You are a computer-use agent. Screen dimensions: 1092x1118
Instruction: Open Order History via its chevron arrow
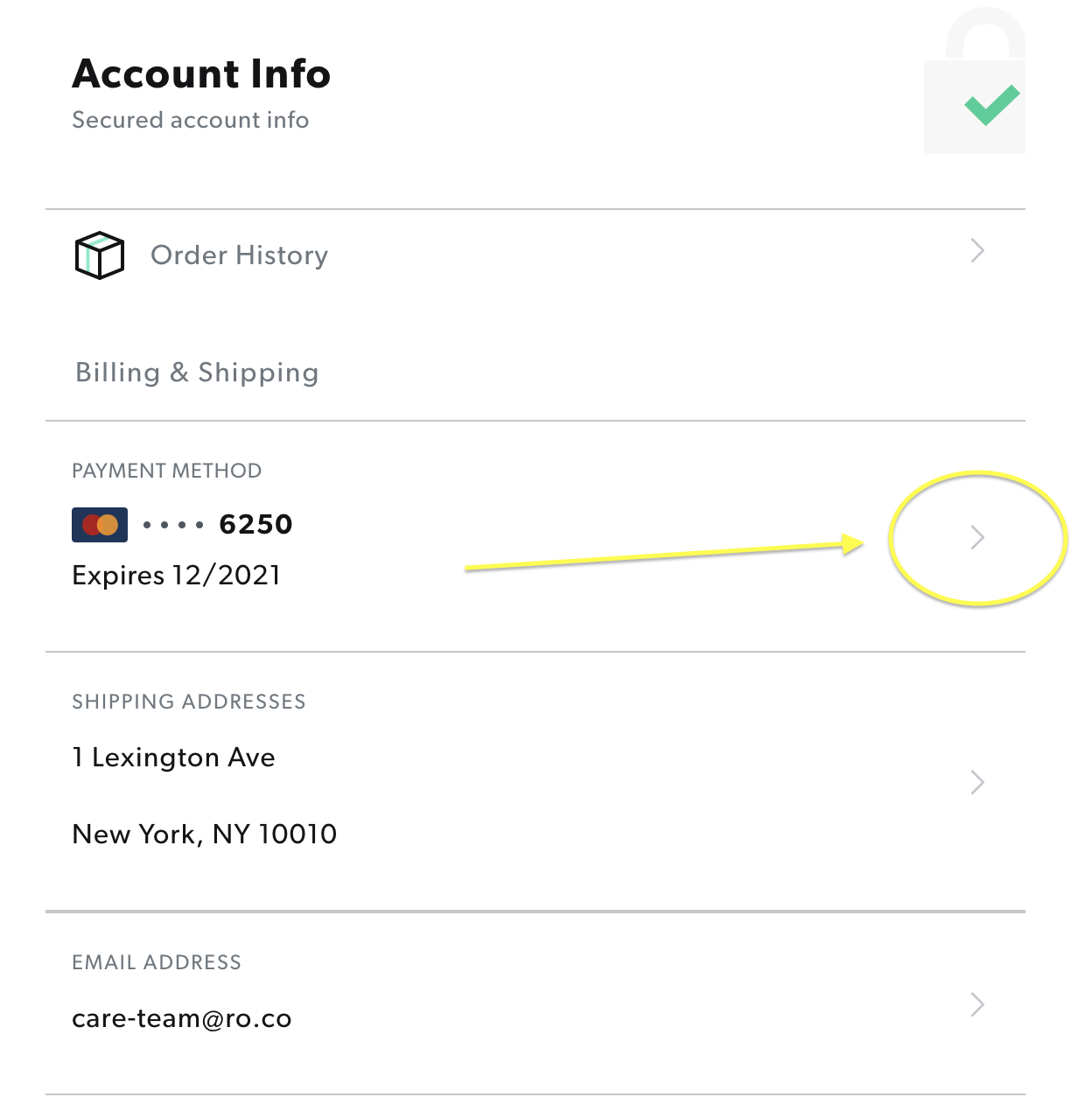(x=977, y=252)
